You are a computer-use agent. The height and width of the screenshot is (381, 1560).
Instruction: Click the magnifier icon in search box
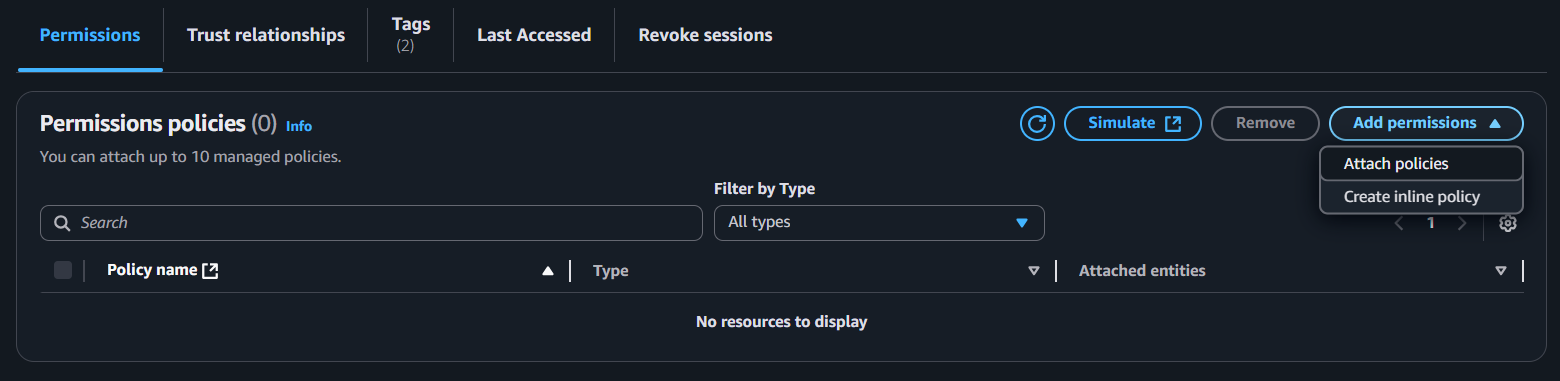pos(62,223)
